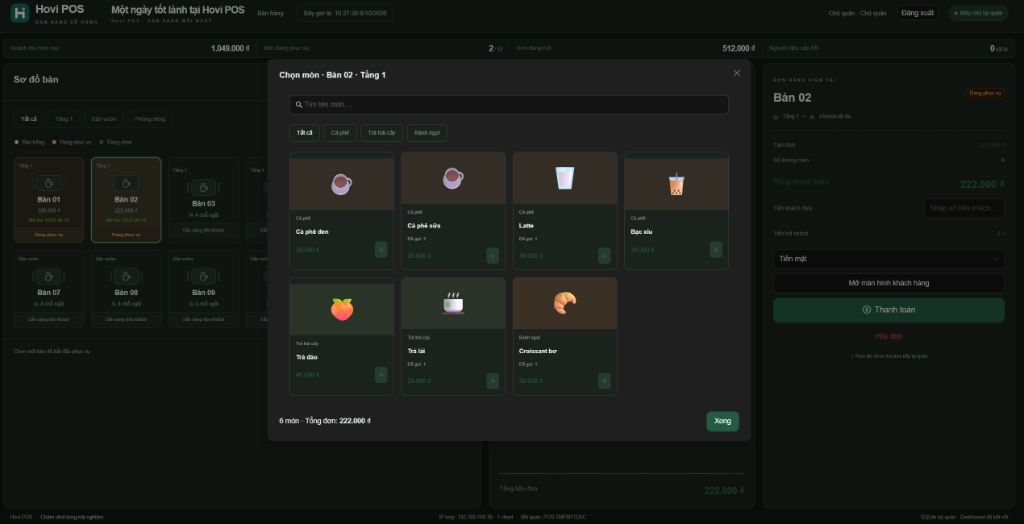1024x524 pixels.
Task: Click the guests icon beside 4 khách tối đa
Action: click(x=812, y=116)
